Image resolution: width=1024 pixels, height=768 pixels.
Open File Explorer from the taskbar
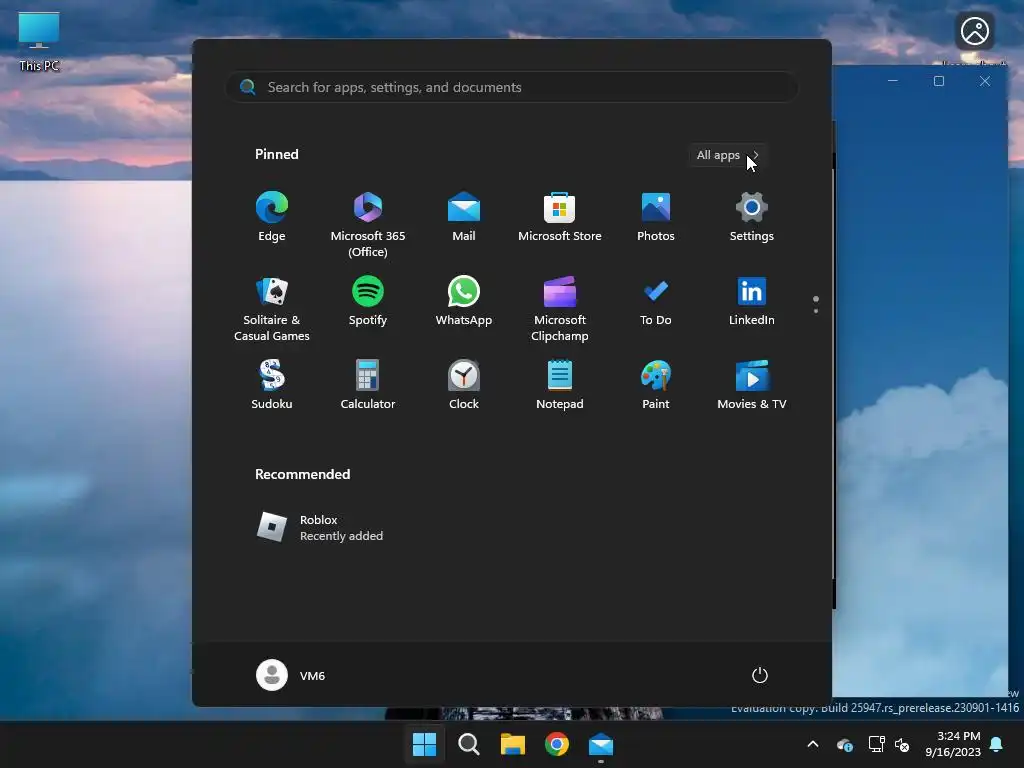coord(513,744)
